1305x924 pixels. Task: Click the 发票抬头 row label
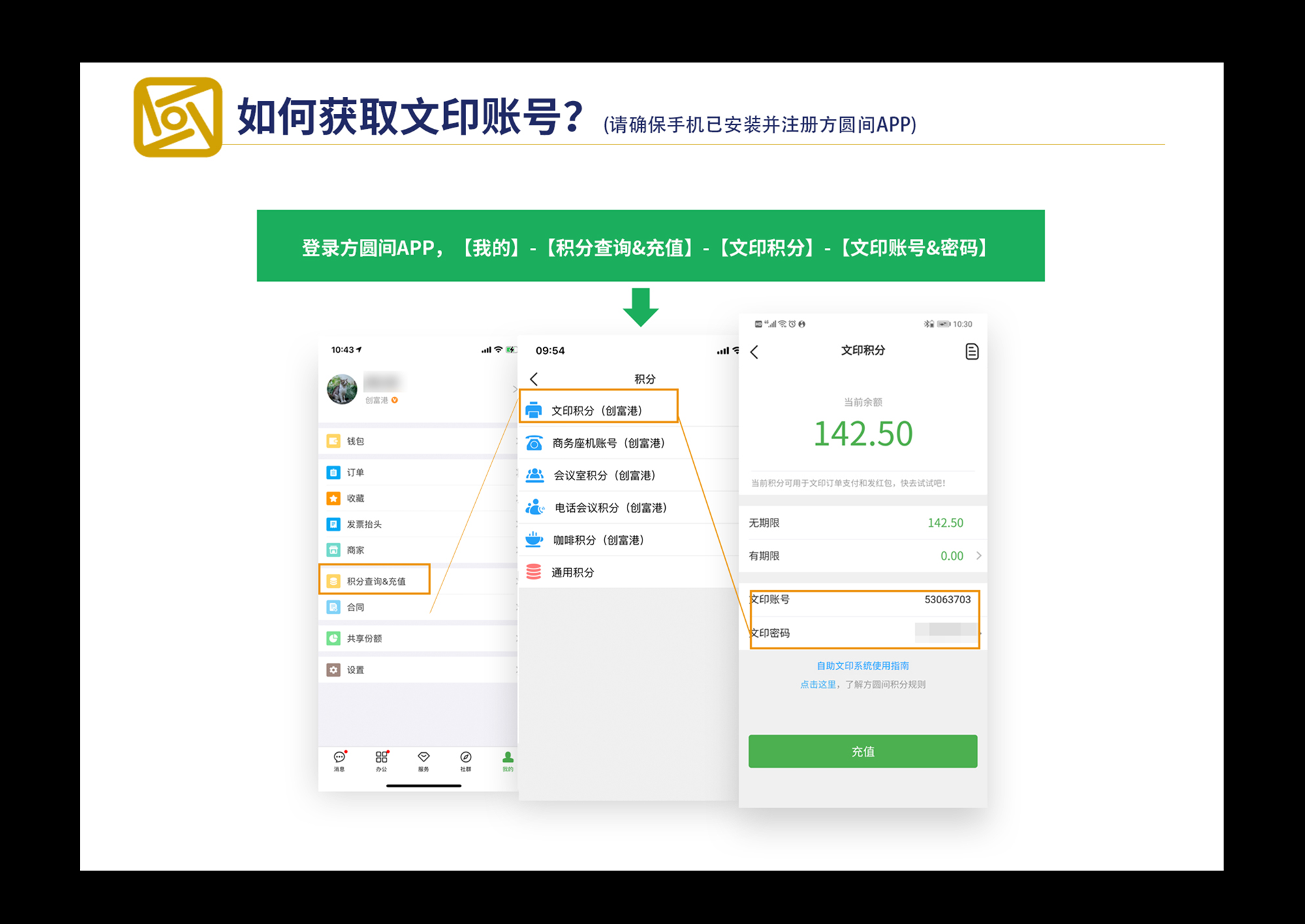tap(364, 524)
